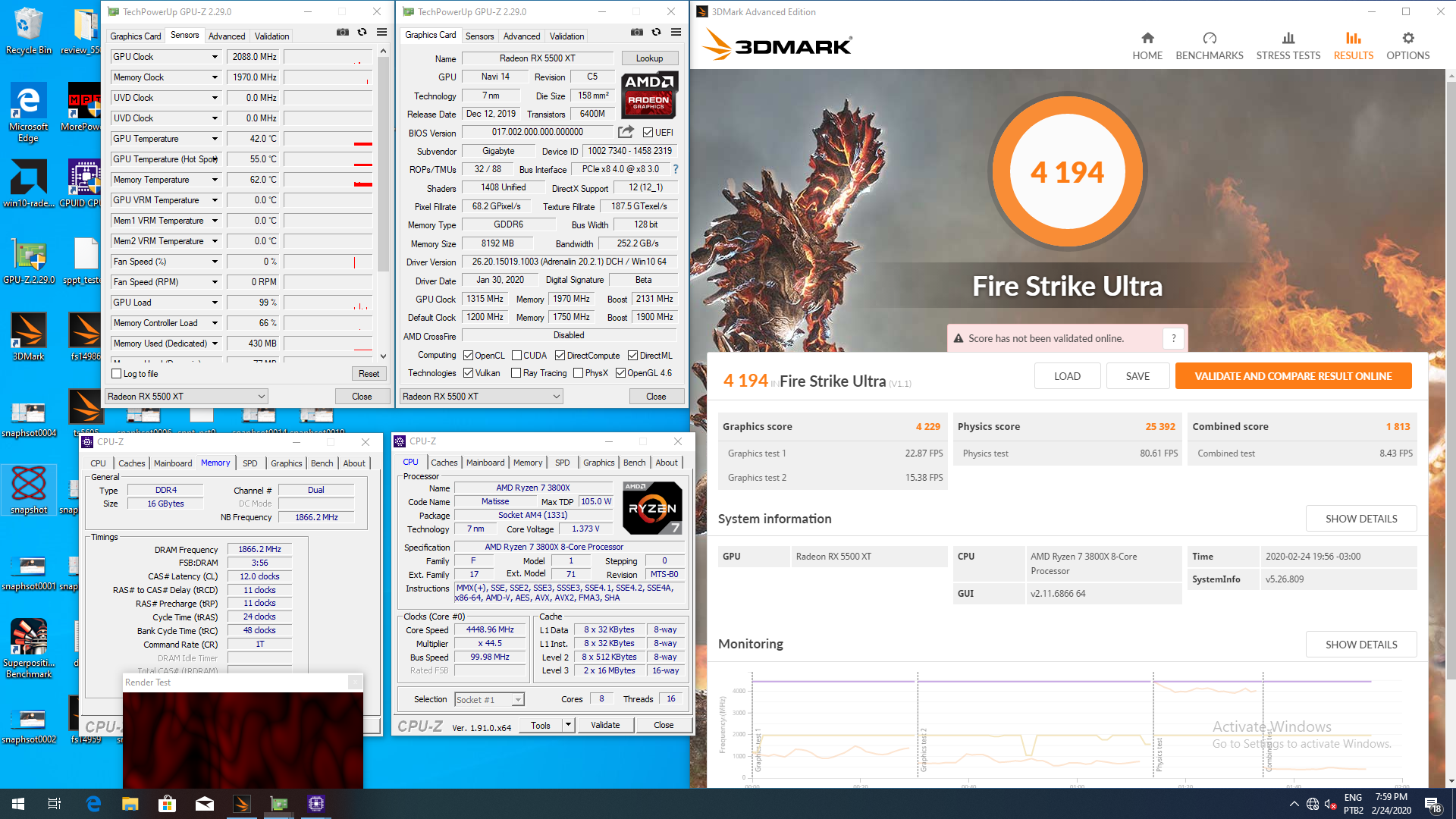The height and width of the screenshot is (819, 1456).
Task: Open 3DMark OPTIONS gear
Action: [x=1408, y=46]
